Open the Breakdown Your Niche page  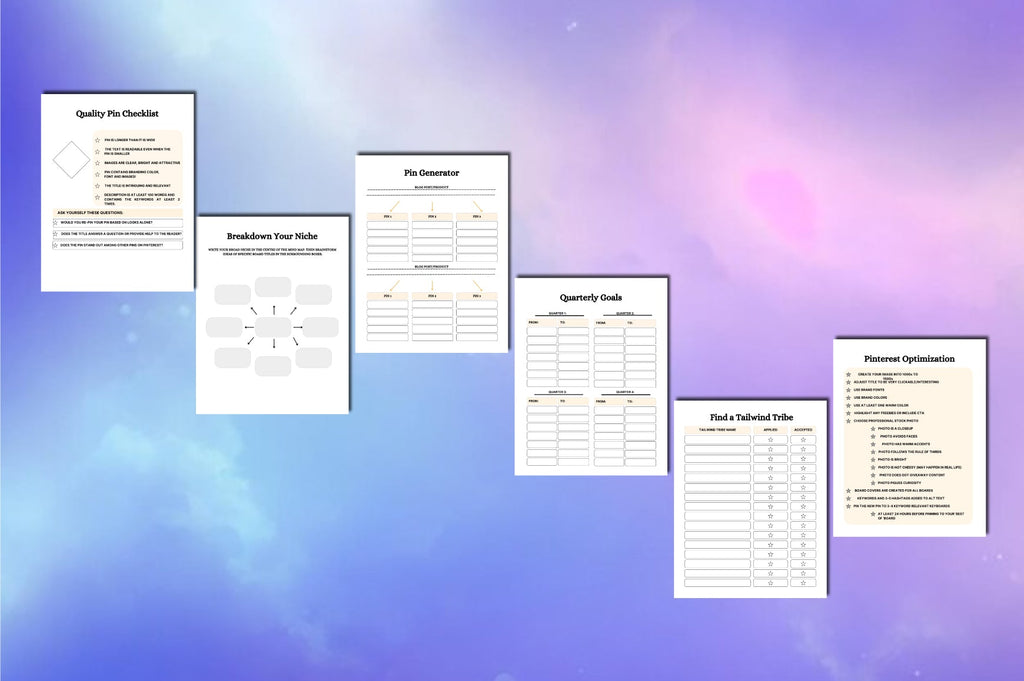point(272,315)
